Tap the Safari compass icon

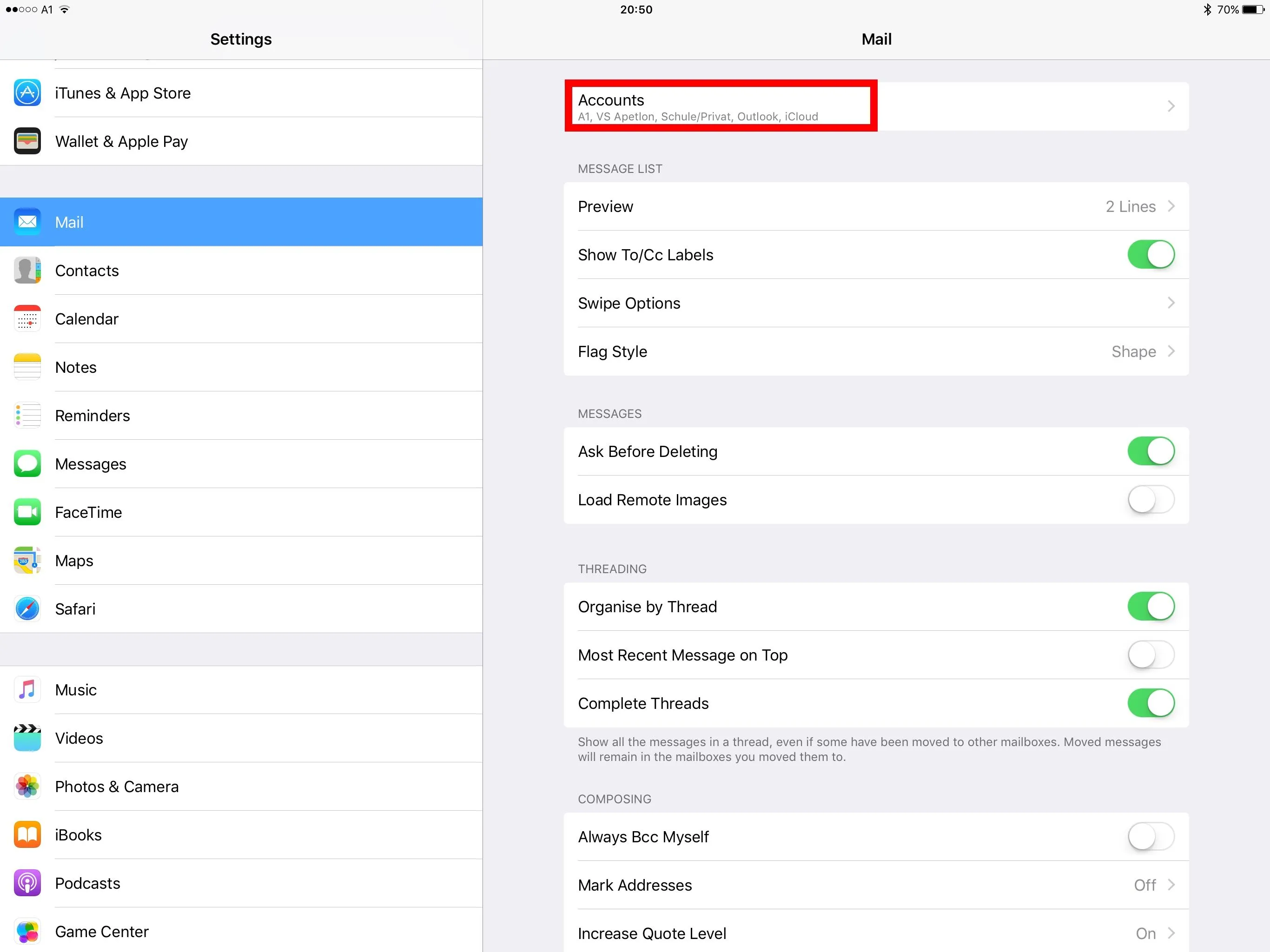tap(27, 608)
